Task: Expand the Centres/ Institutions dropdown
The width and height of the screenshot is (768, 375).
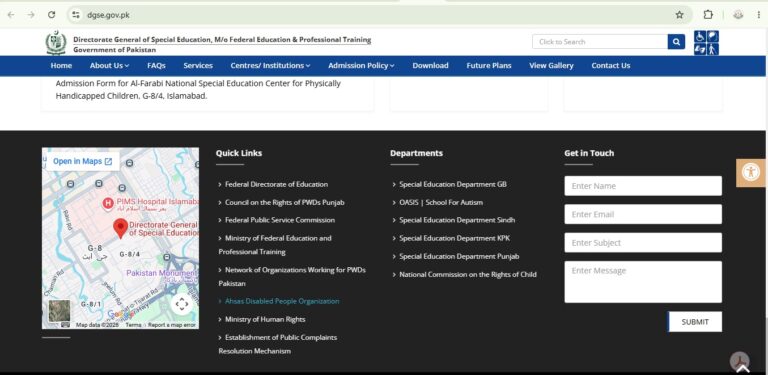Action: (x=270, y=66)
